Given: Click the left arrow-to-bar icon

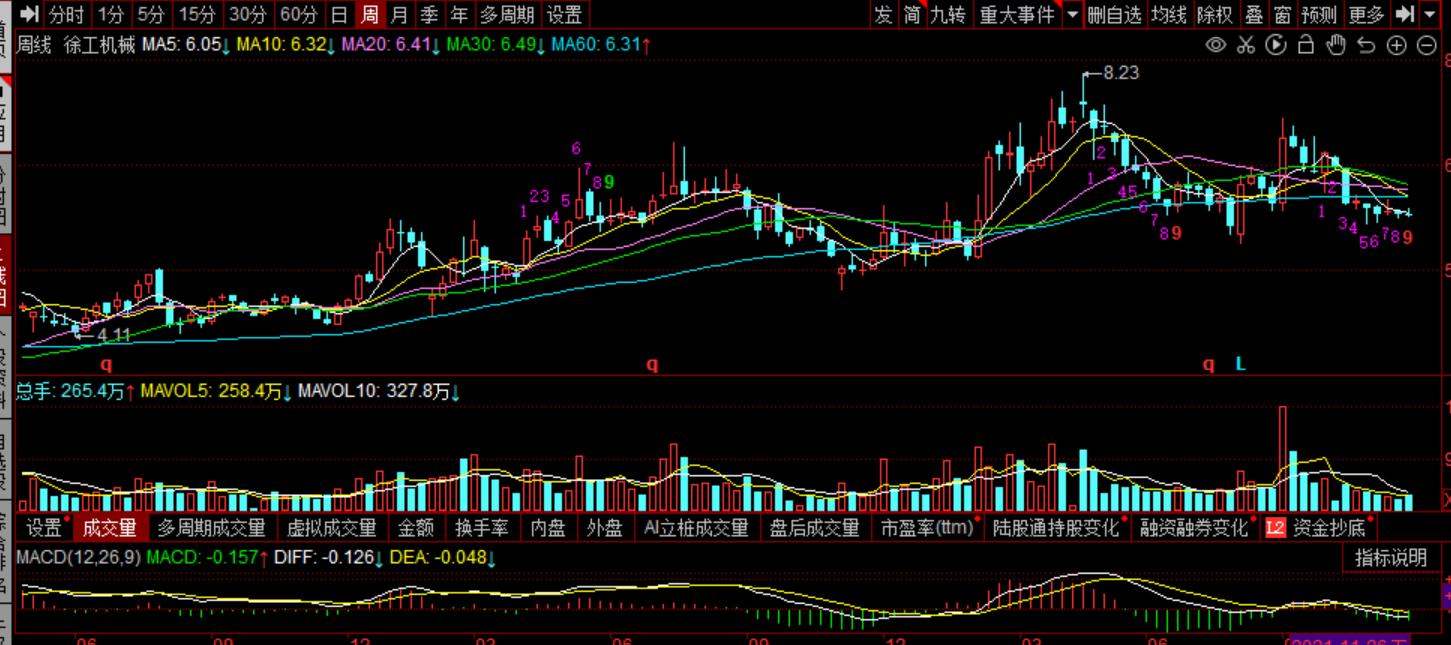Looking at the screenshot, I should [30, 14].
